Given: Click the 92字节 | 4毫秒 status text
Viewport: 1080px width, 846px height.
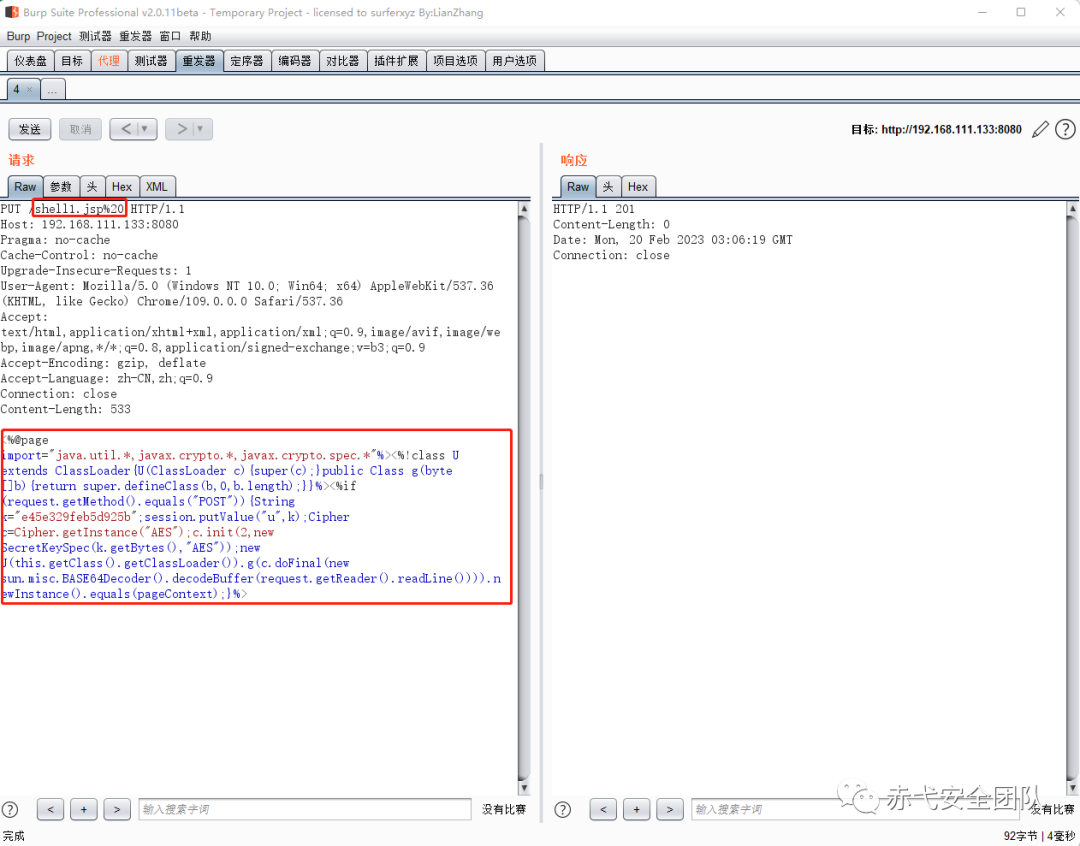Looking at the screenshot, I should [1040, 836].
